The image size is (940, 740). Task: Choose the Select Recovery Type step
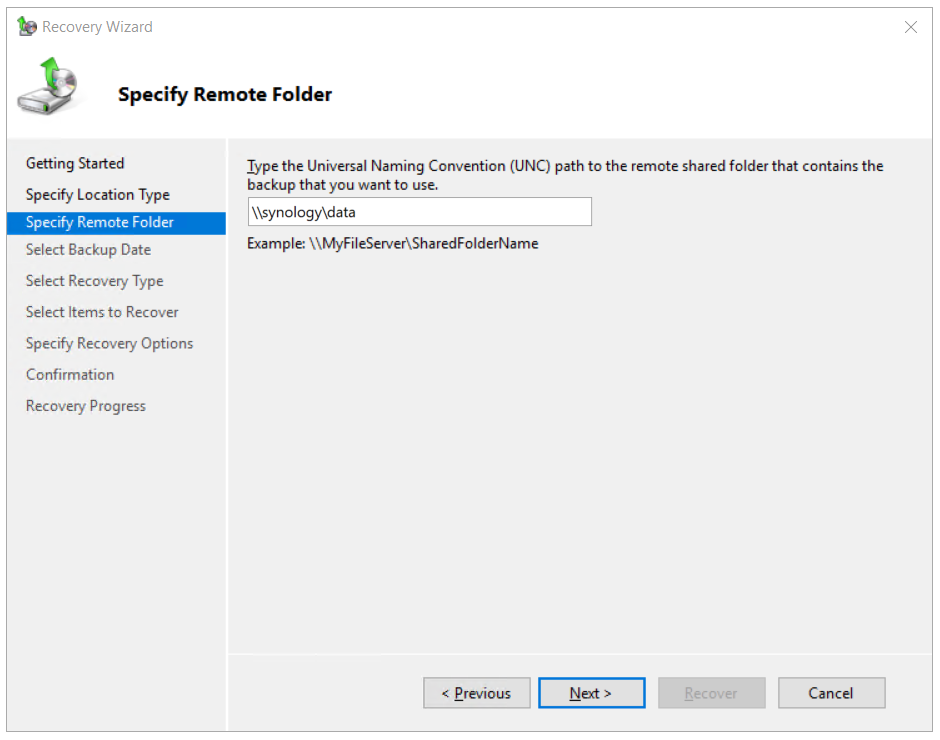coord(95,281)
